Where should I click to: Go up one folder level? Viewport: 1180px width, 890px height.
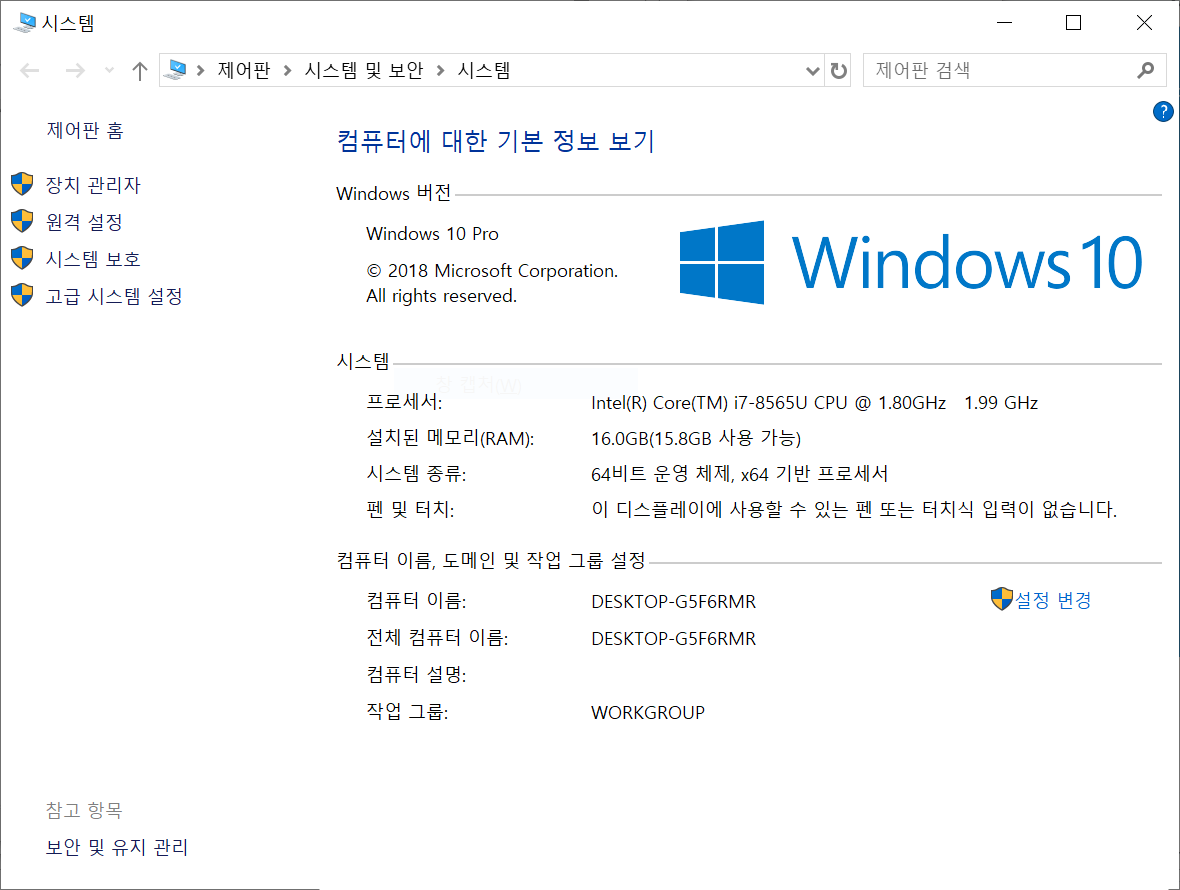[139, 71]
